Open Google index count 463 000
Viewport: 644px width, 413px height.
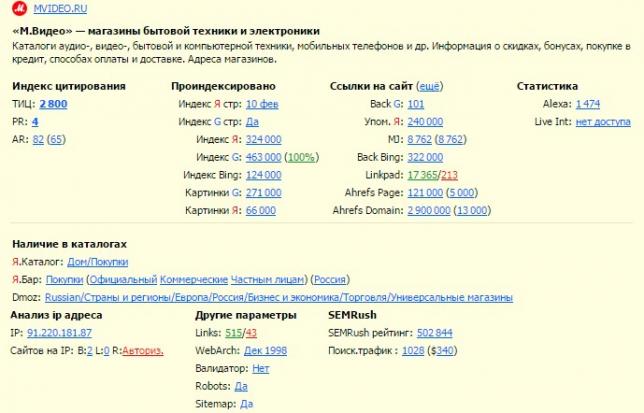coord(264,157)
